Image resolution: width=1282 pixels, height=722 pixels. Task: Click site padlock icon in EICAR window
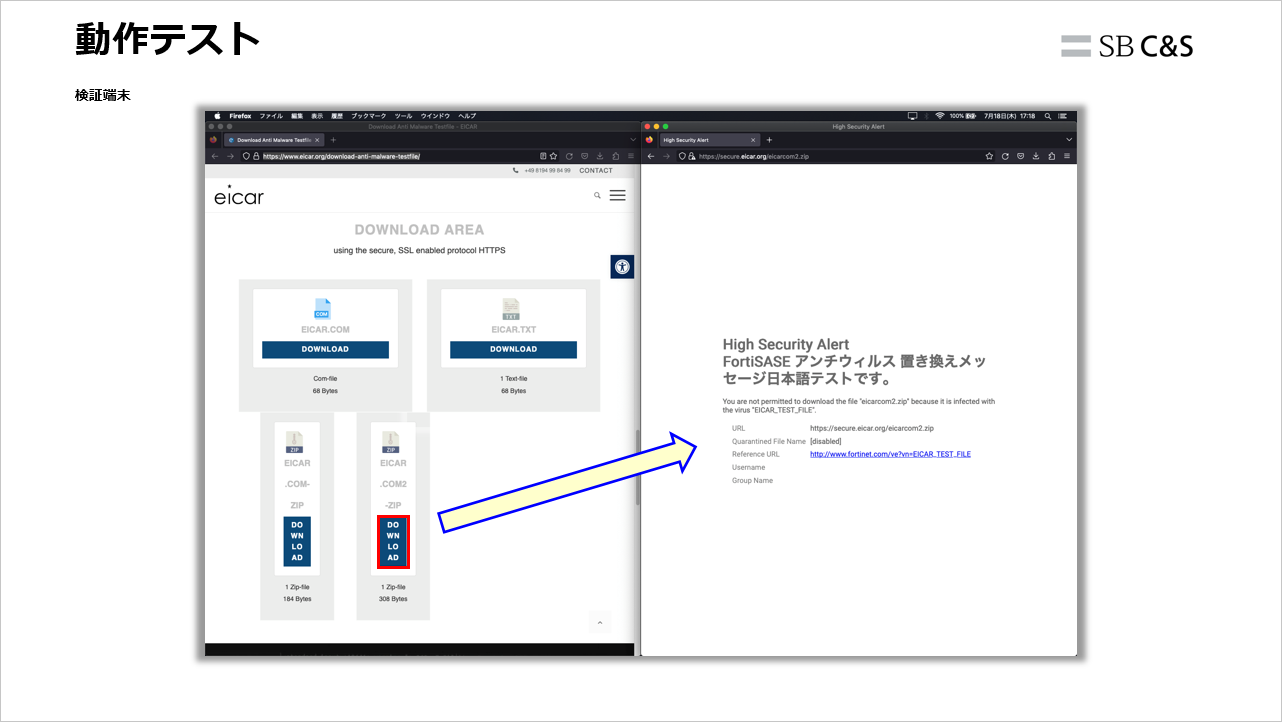(256, 156)
